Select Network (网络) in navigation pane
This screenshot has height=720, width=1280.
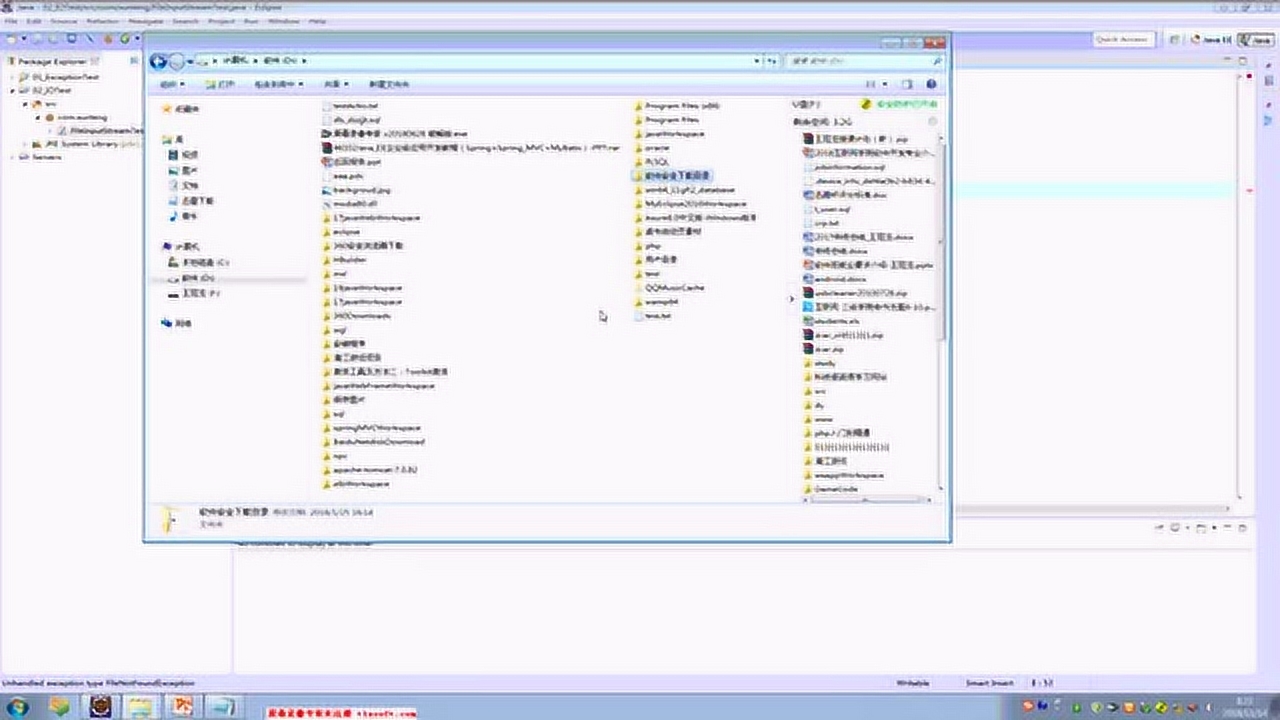point(176,323)
